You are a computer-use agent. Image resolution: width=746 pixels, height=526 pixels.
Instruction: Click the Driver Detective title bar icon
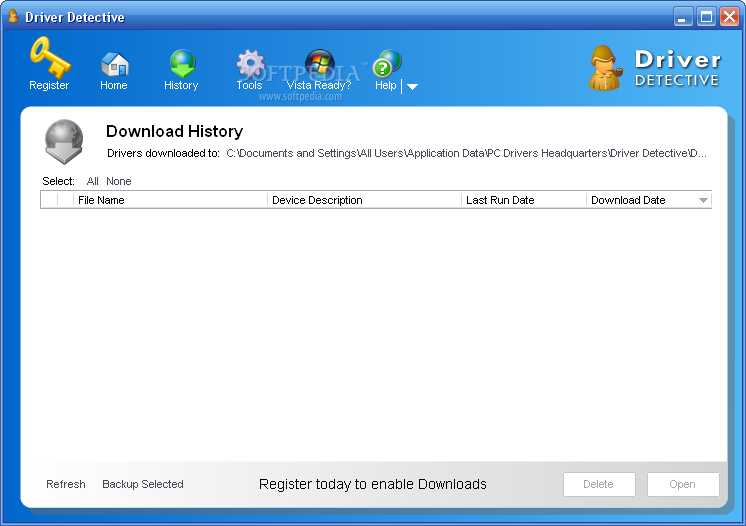pyautogui.click(x=14, y=17)
